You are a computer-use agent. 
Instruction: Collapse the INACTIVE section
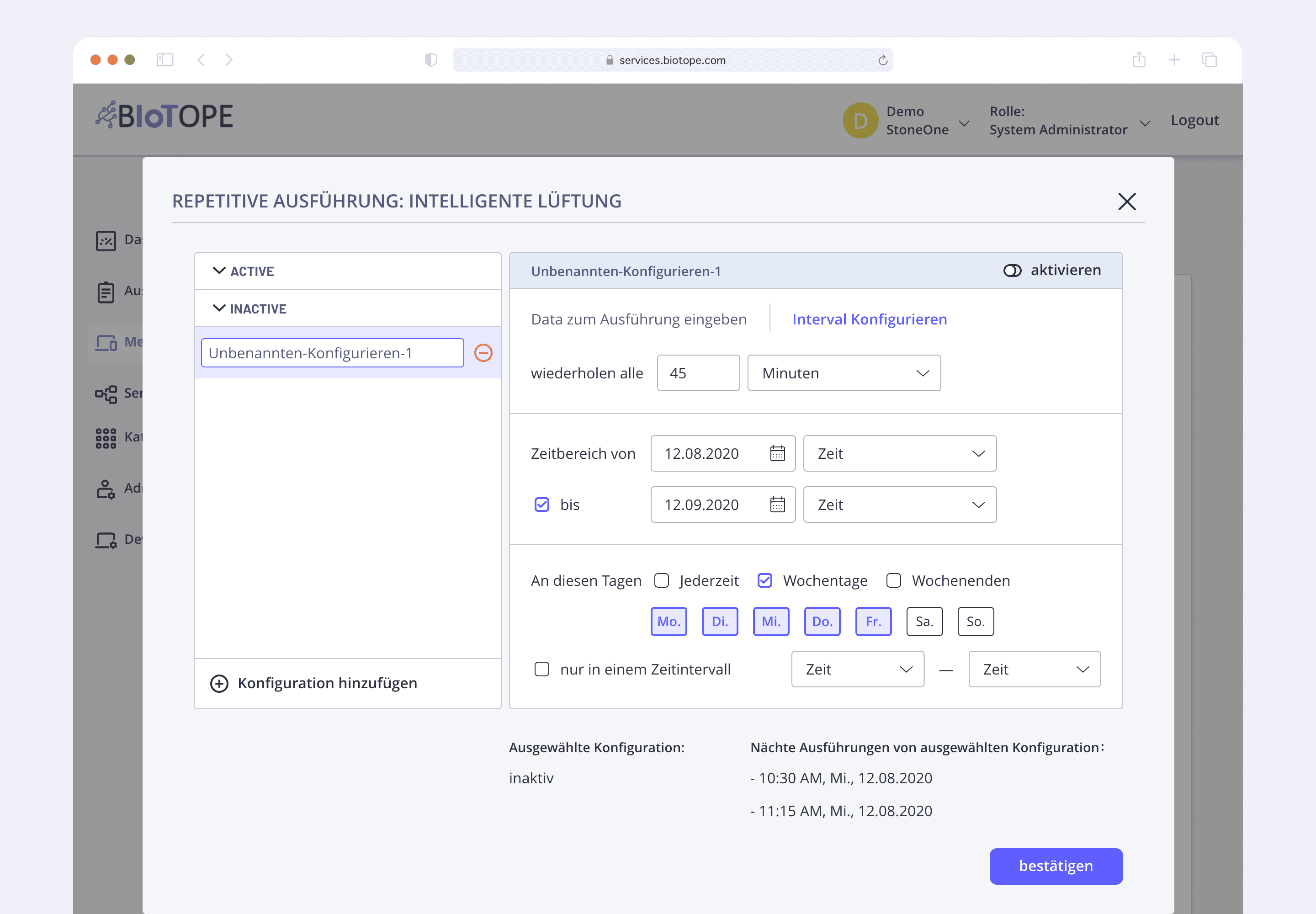point(219,308)
